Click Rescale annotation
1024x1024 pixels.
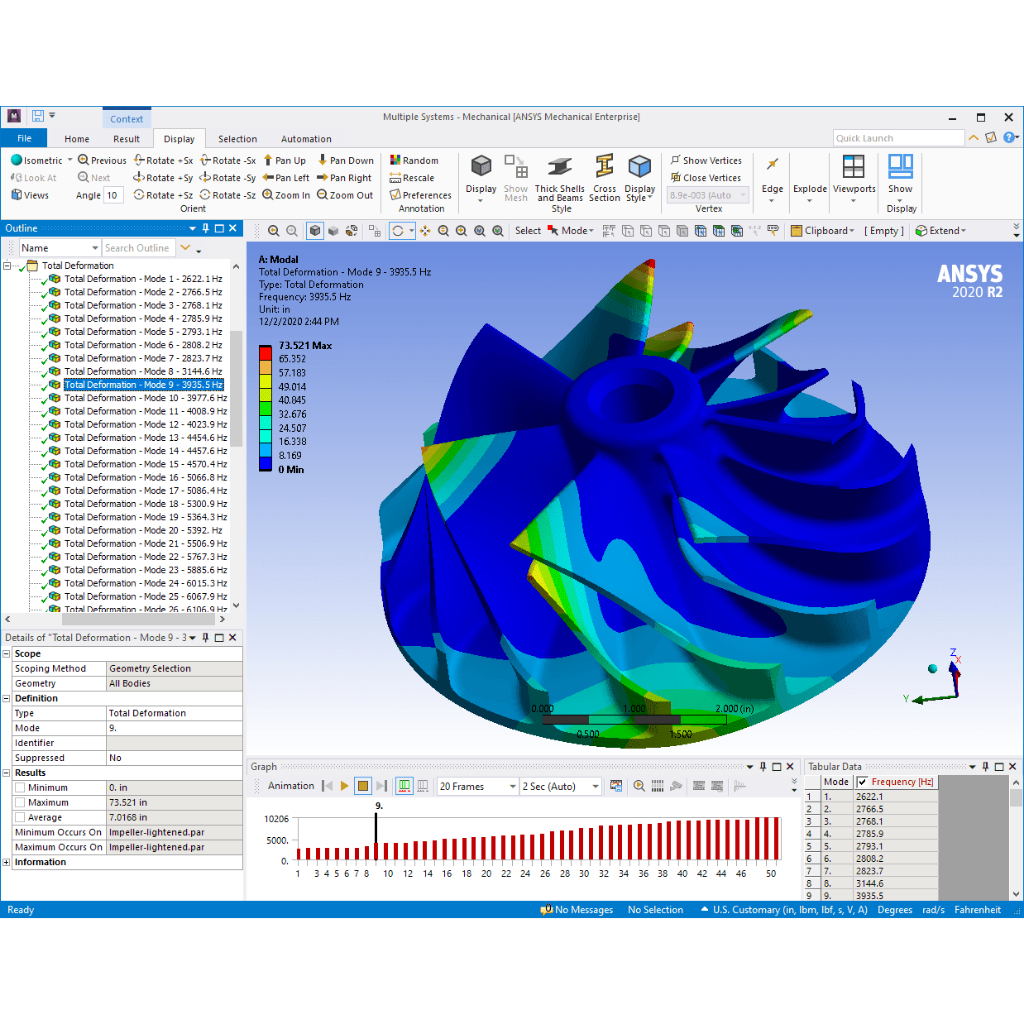(x=411, y=178)
